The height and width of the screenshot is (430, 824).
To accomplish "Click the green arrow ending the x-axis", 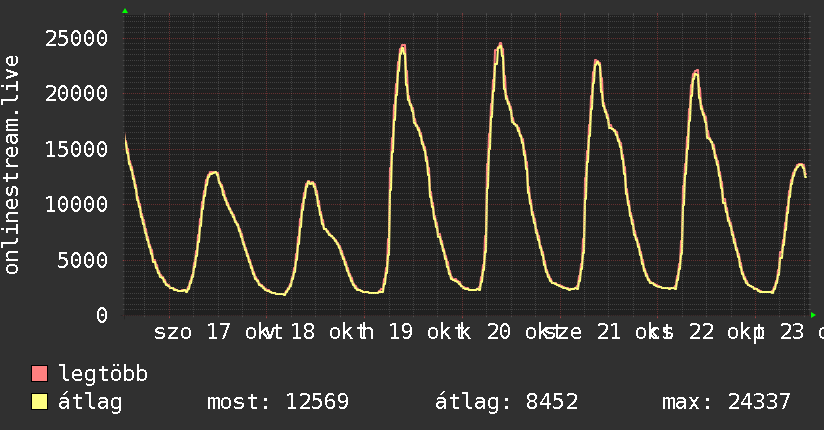I will pyautogui.click(x=813, y=315).
